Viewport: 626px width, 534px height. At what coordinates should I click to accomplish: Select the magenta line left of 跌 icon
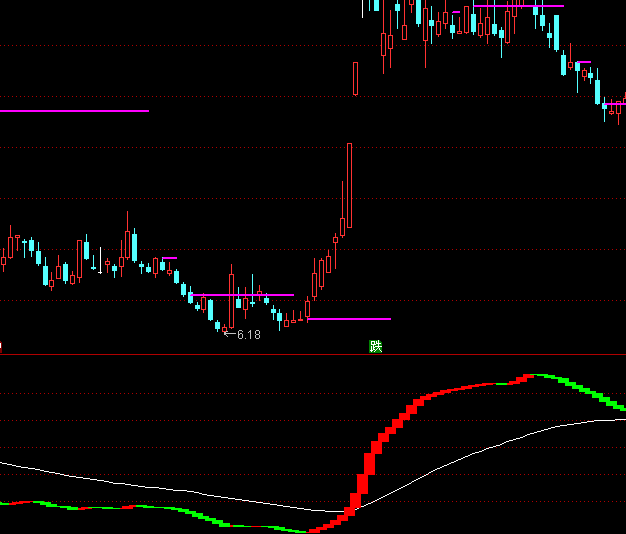(x=348, y=319)
